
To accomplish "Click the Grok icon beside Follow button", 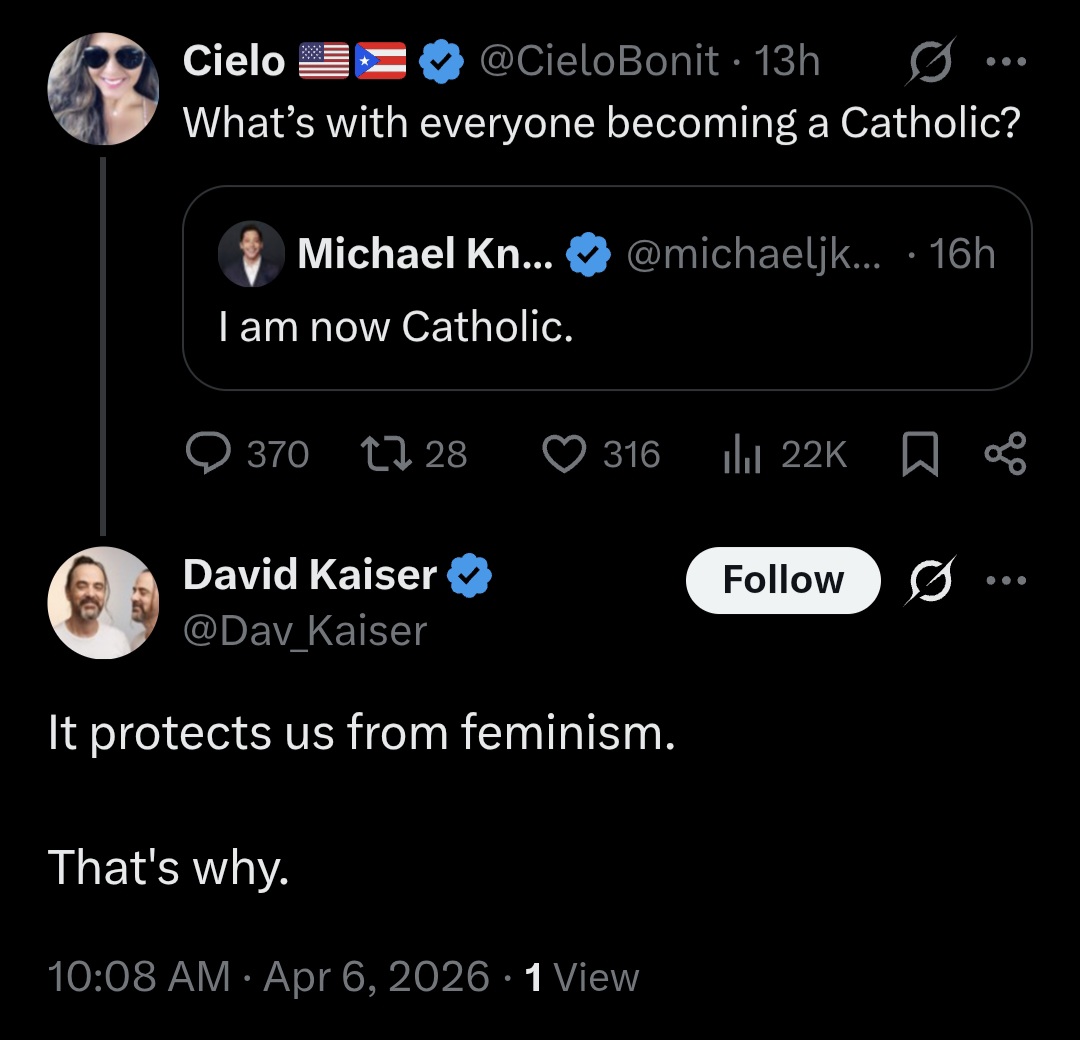I will click(930, 580).
